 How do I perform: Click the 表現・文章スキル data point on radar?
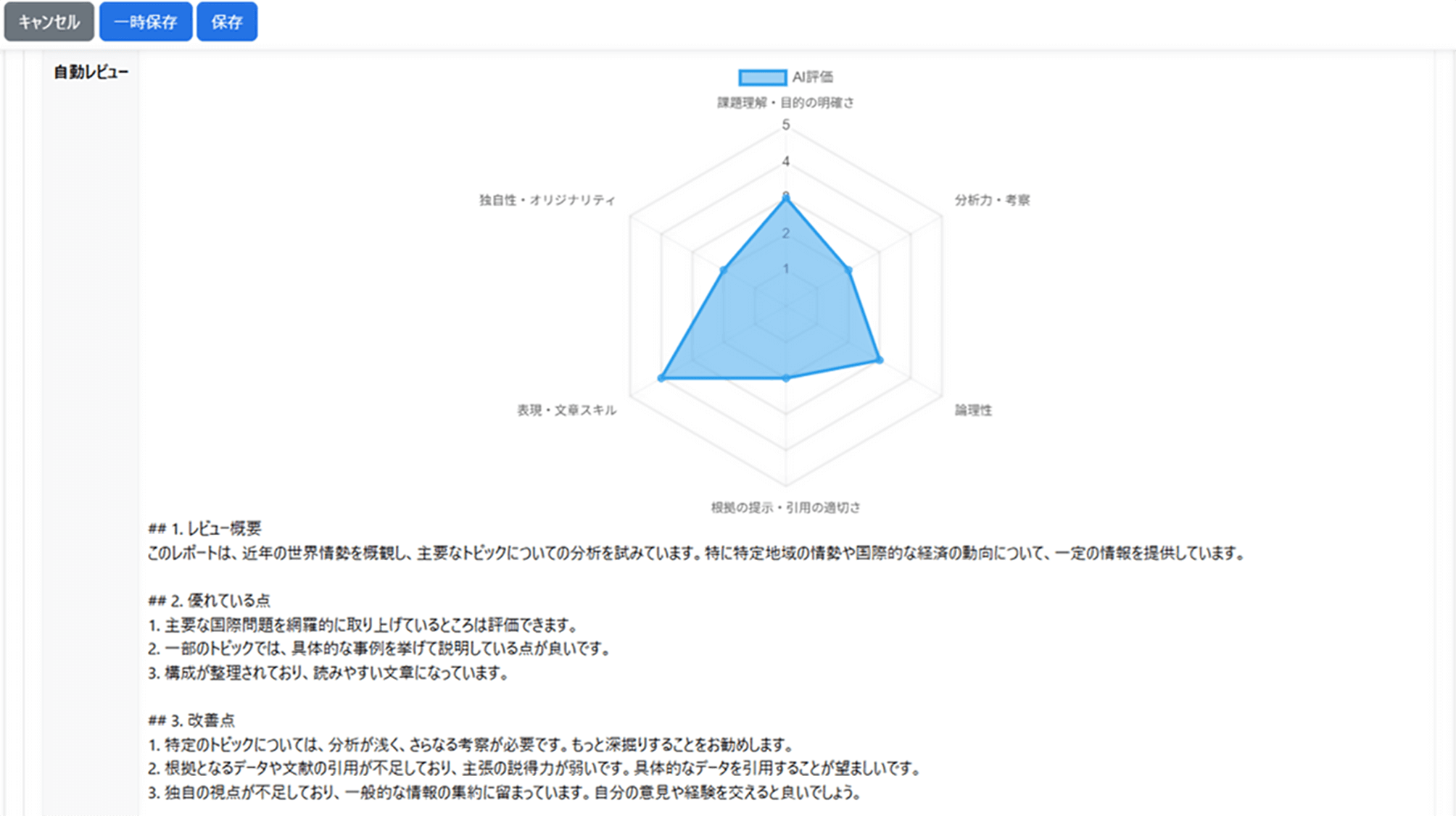661,378
